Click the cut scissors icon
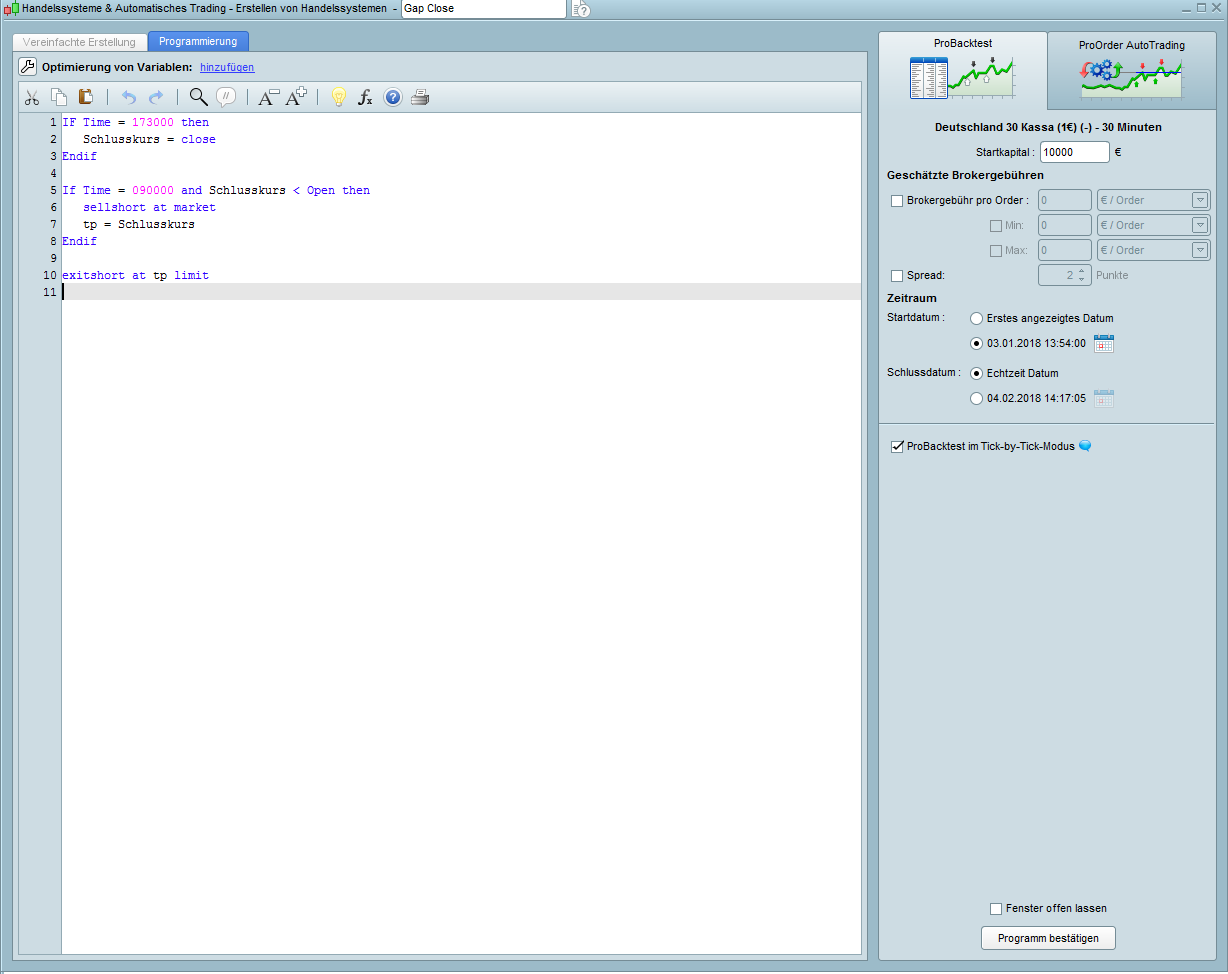The image size is (1228, 974). (32, 97)
